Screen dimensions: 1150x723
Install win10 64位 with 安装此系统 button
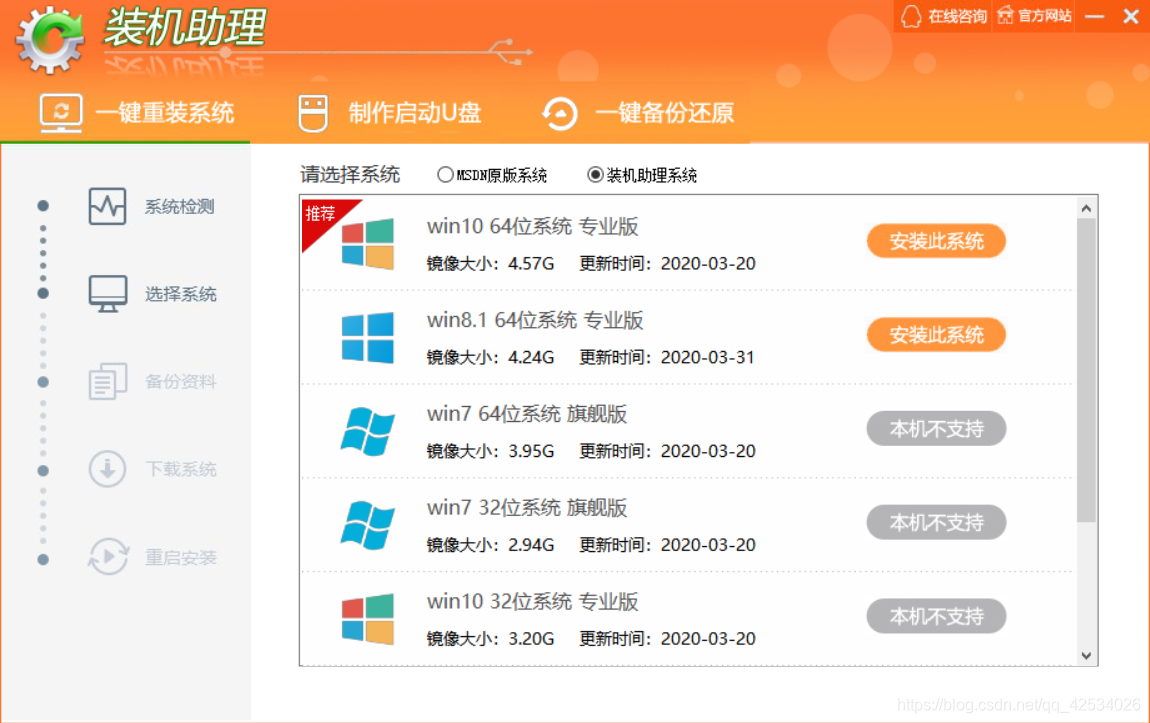[x=936, y=241]
